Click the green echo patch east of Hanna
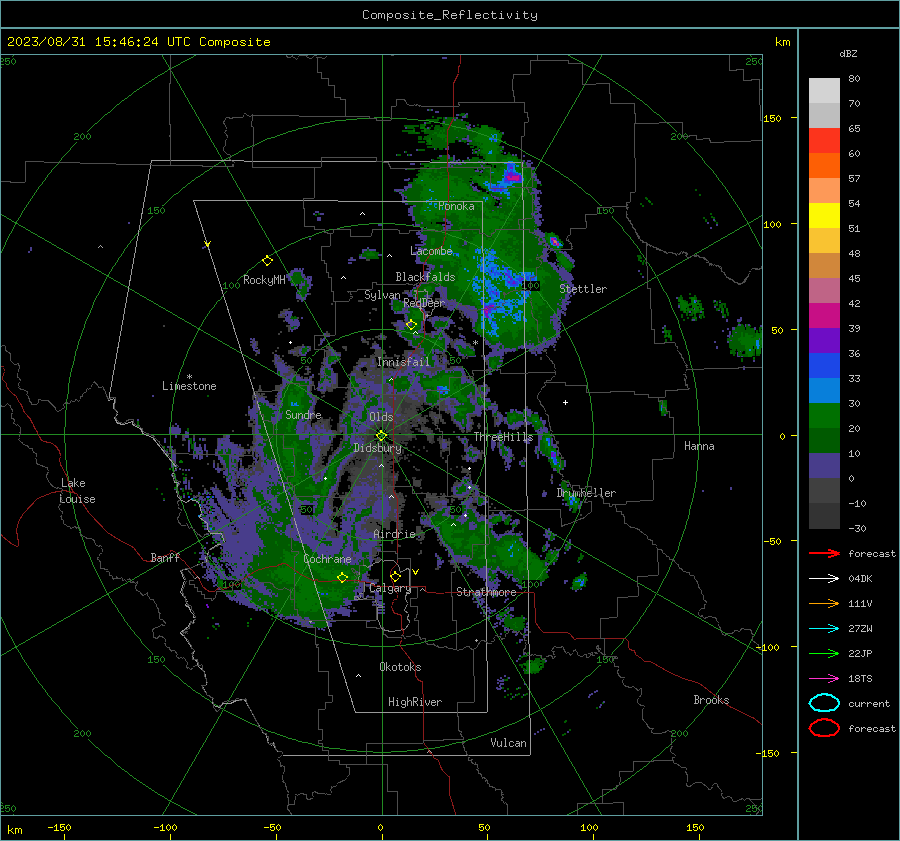This screenshot has width=900, height=841. pyautogui.click(x=744, y=340)
